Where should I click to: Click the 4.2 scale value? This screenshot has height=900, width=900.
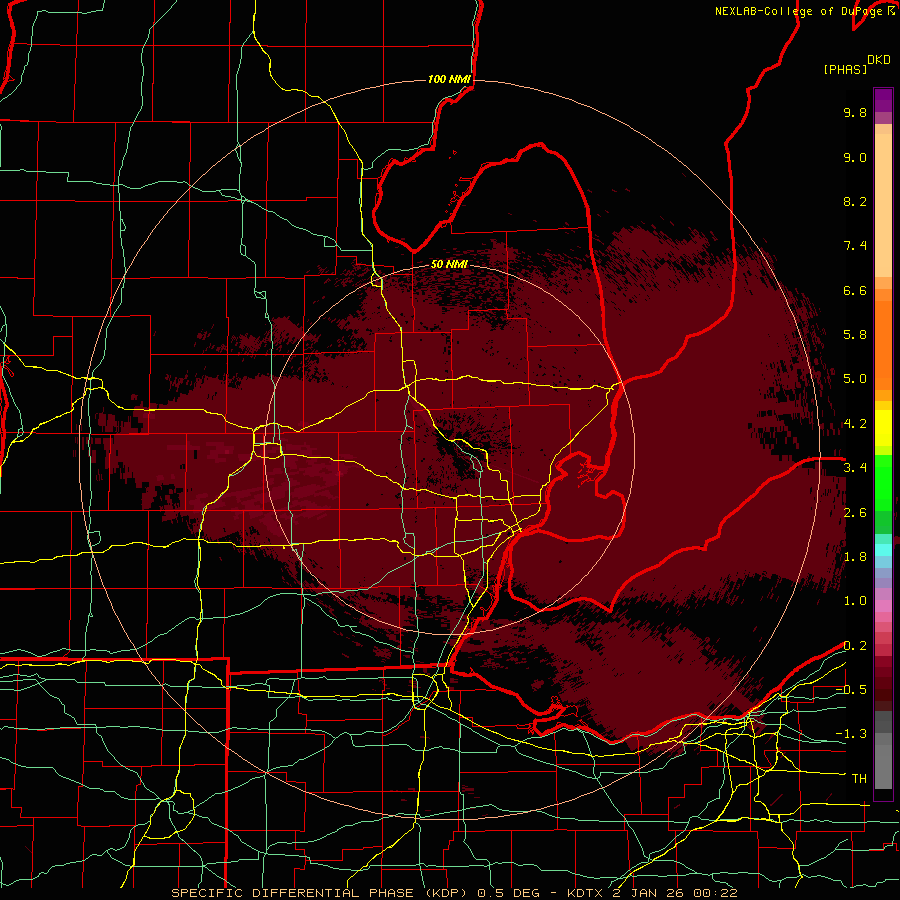(x=855, y=424)
